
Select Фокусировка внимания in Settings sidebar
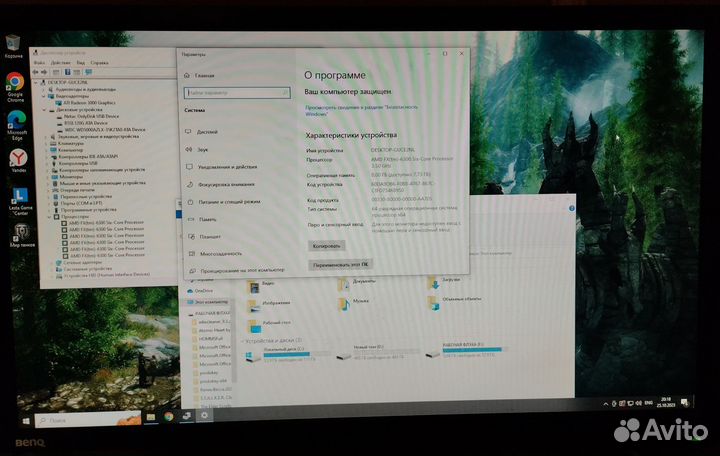click(x=226, y=185)
